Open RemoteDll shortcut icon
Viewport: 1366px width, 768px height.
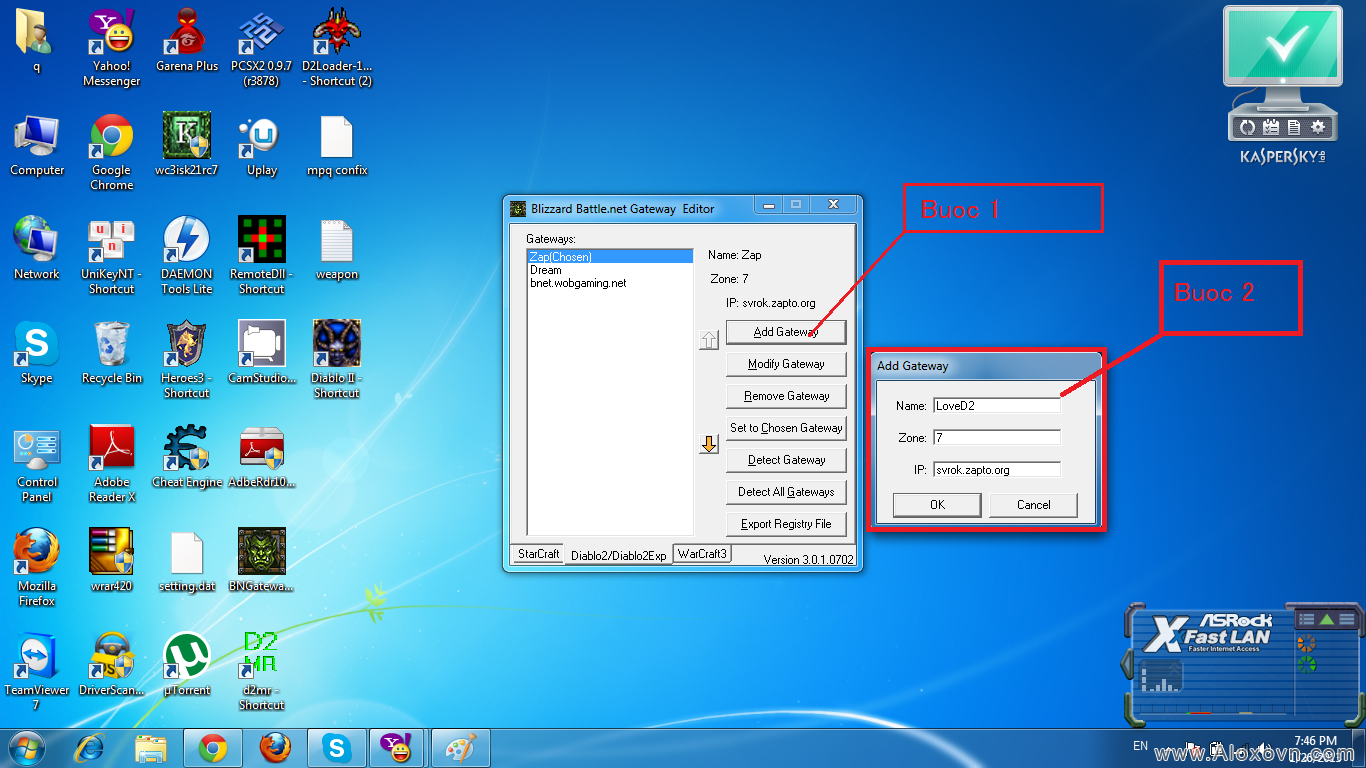[x=261, y=255]
